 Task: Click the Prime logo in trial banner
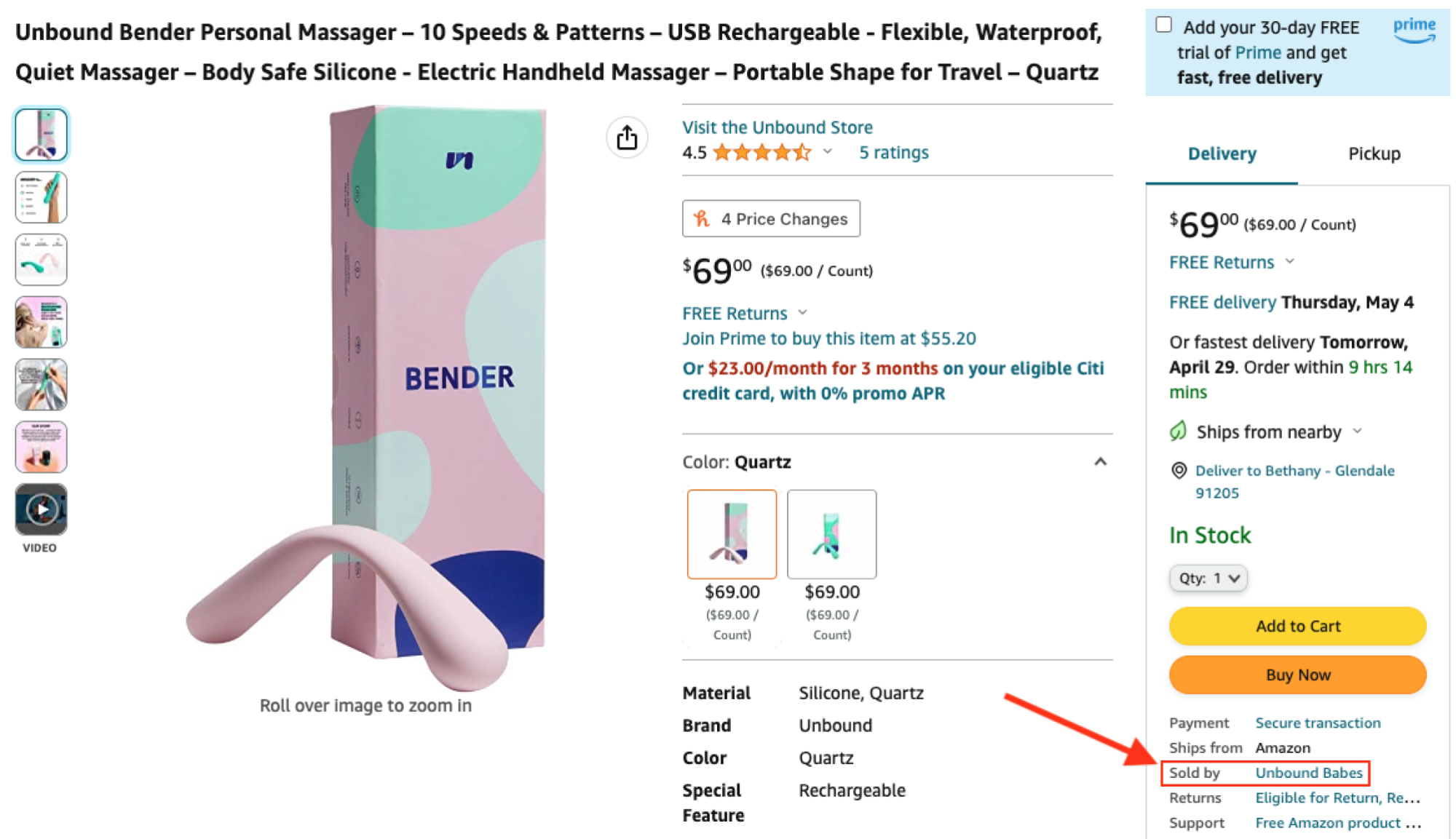click(x=1414, y=30)
